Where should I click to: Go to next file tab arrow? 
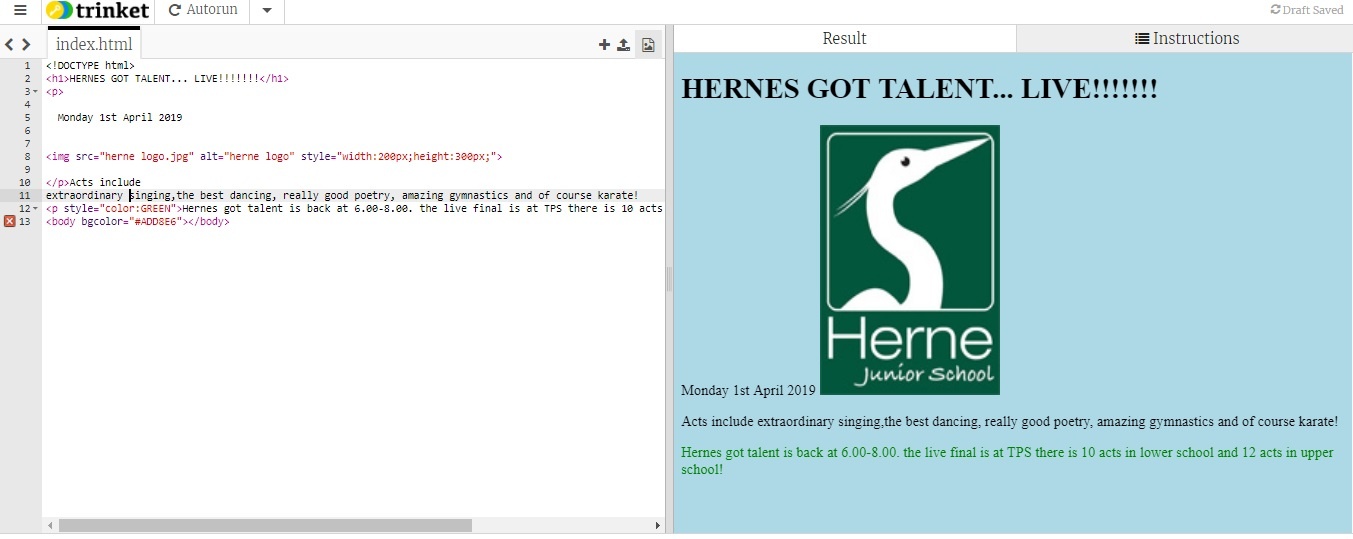coord(26,44)
